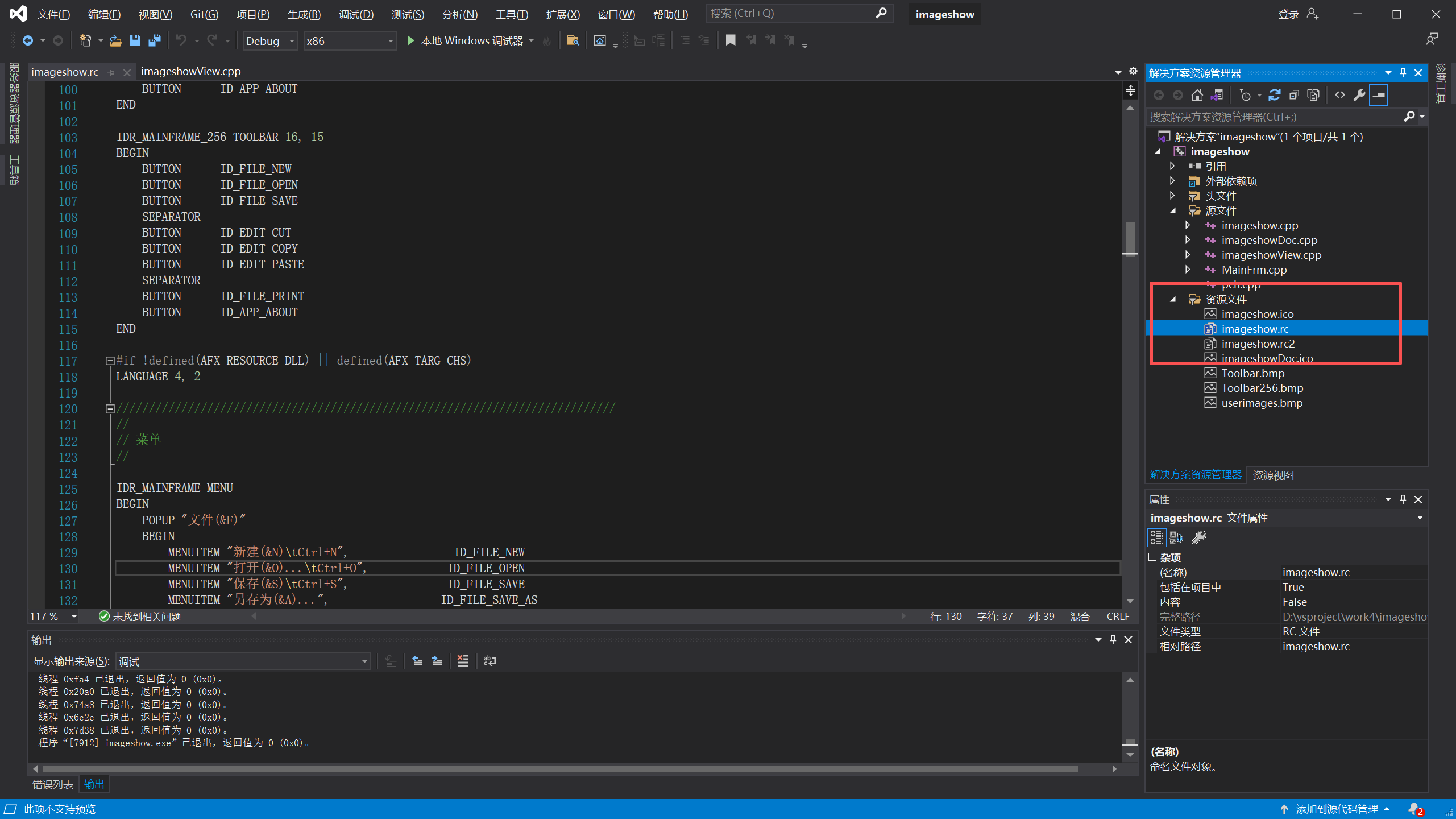Open the Debug configuration dropdown
This screenshot has height=819, width=1456.
pyautogui.click(x=271, y=41)
